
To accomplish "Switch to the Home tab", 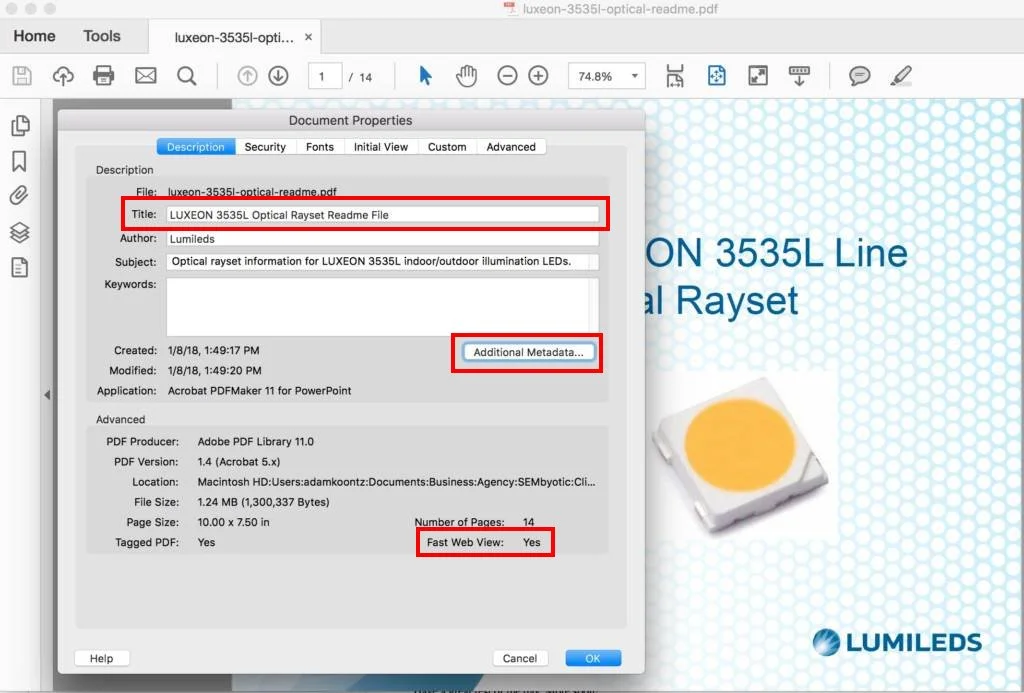I will point(34,36).
